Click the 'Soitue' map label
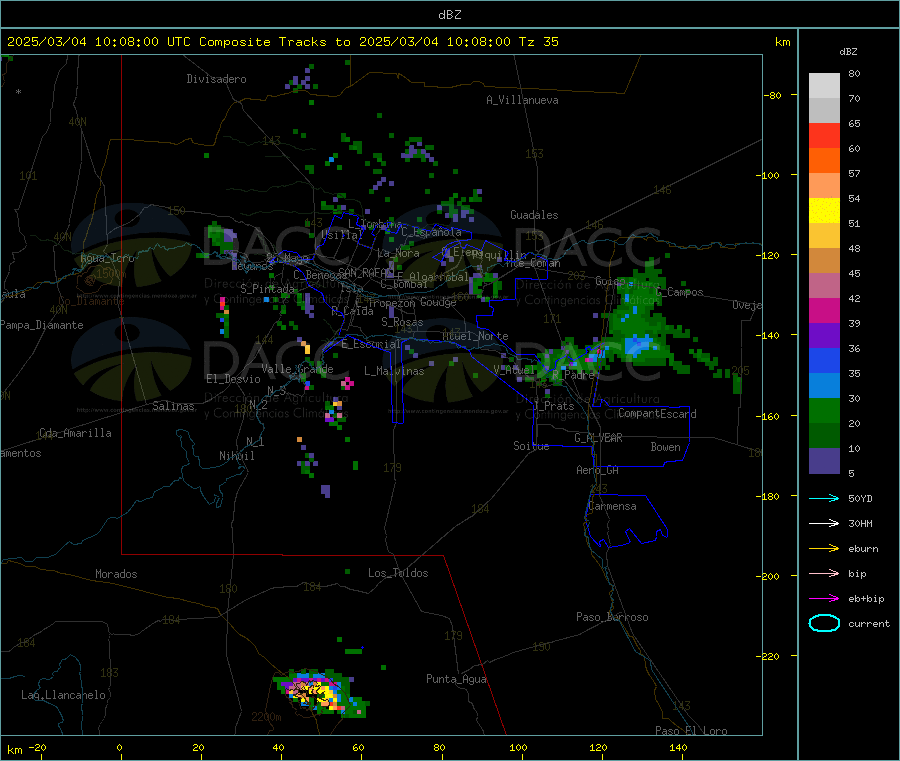The image size is (900, 761). pyautogui.click(x=531, y=446)
